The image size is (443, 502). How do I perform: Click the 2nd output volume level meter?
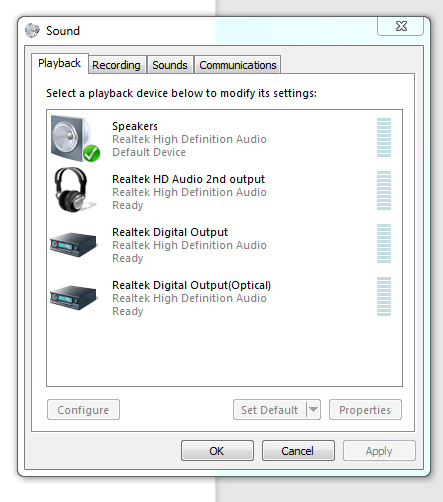pos(384,190)
